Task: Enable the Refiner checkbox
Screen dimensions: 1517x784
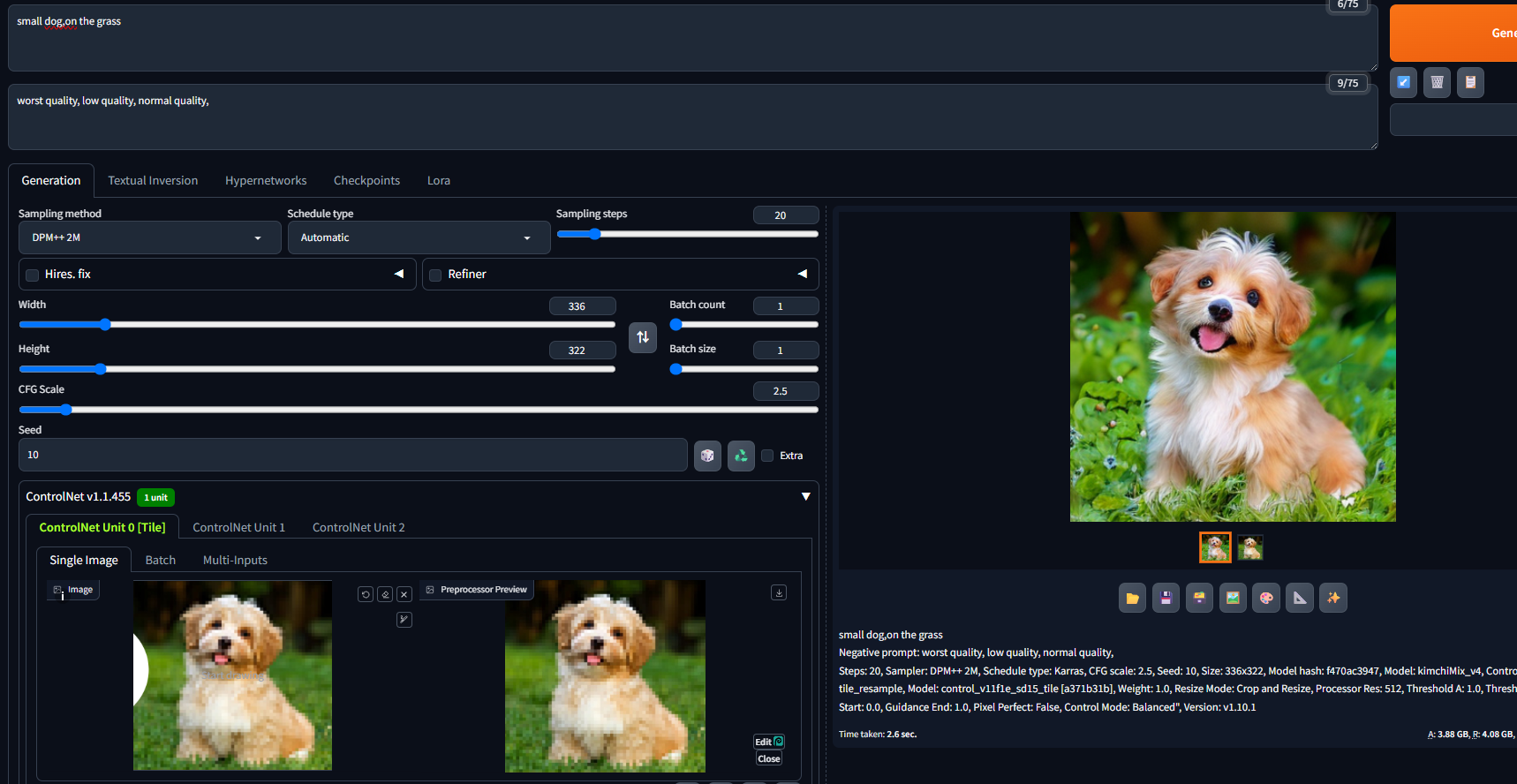Action: pyautogui.click(x=435, y=275)
